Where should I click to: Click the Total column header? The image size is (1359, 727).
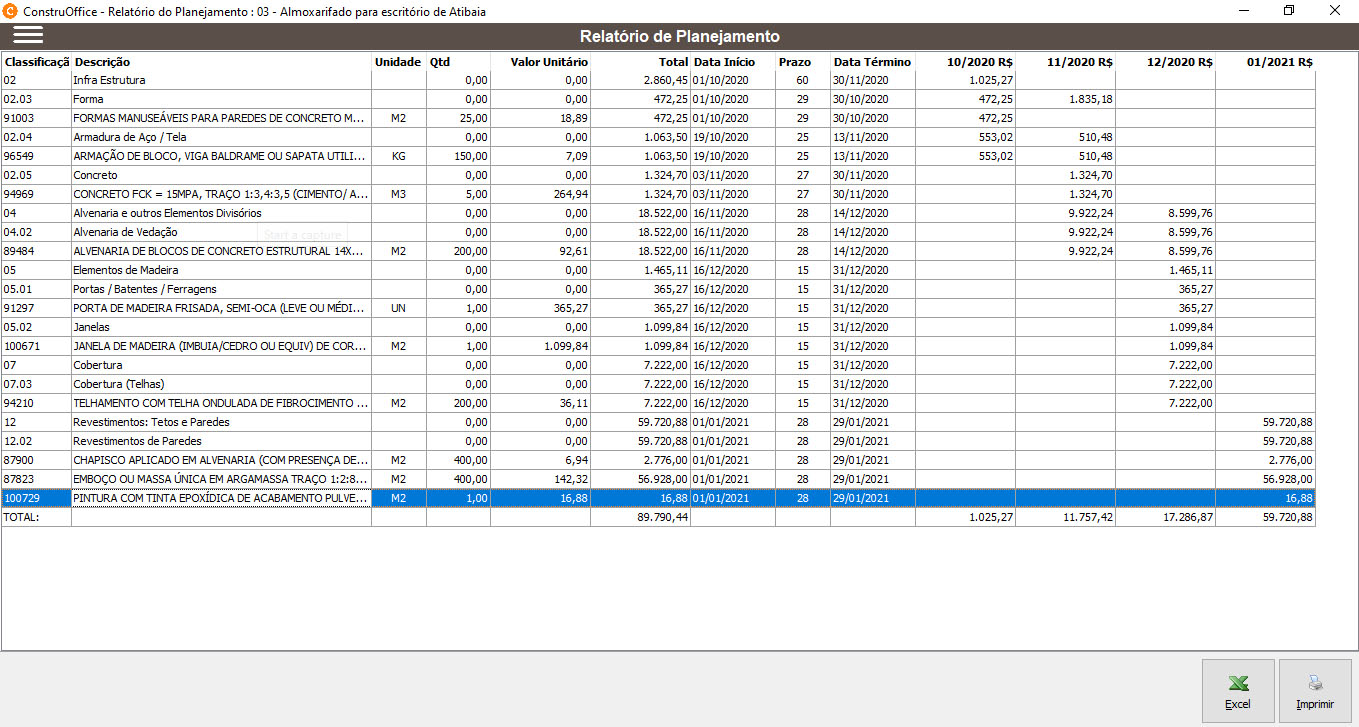(x=640, y=62)
